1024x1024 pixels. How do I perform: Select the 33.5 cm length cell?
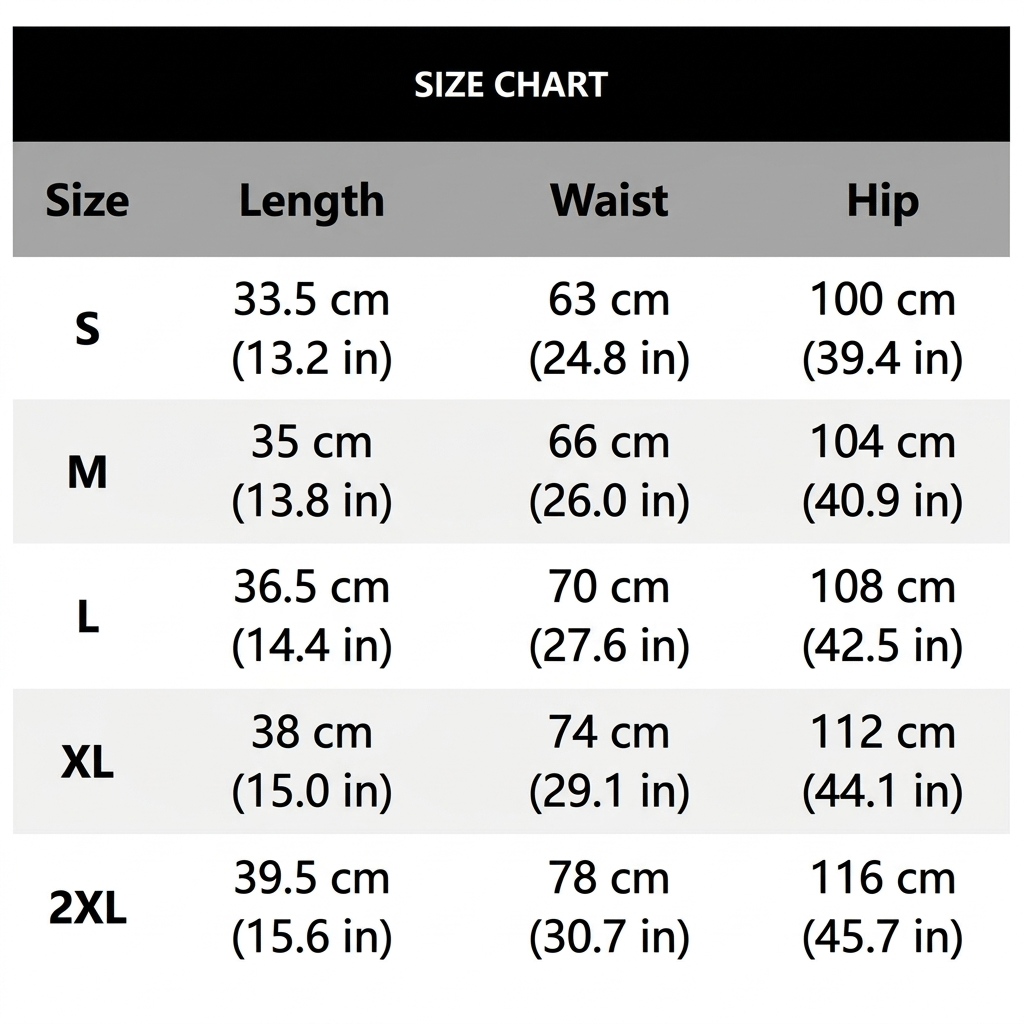312,328
